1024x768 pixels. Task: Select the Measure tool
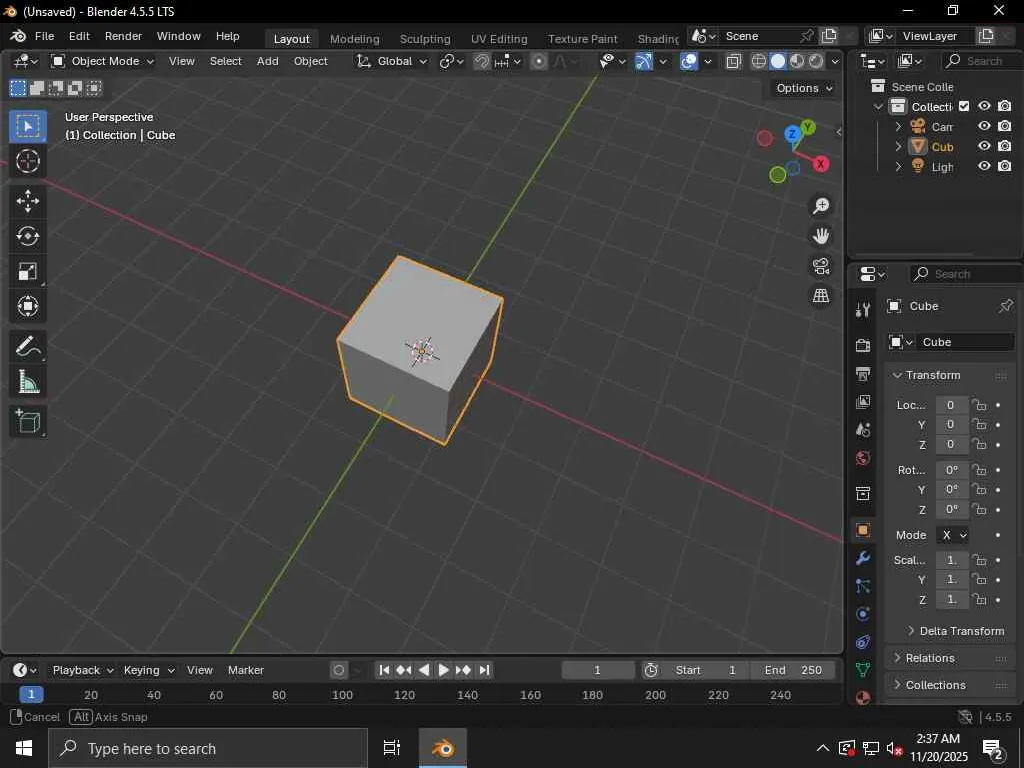(28, 382)
